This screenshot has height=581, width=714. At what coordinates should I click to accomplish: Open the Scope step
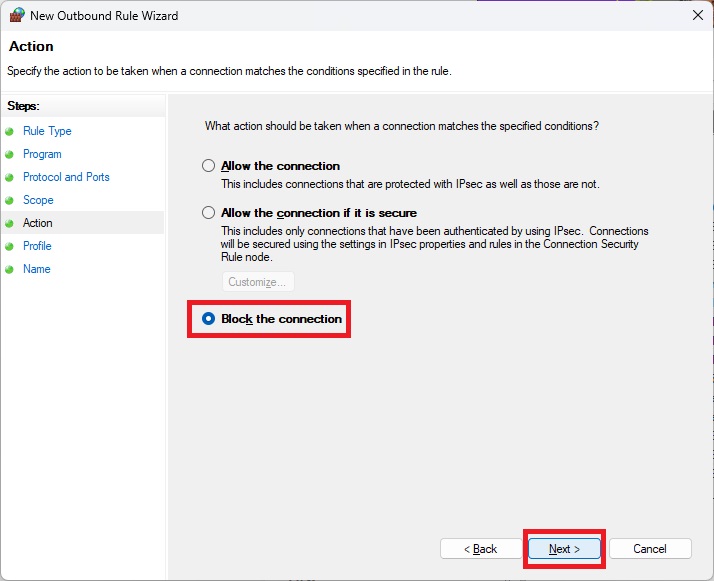38,200
